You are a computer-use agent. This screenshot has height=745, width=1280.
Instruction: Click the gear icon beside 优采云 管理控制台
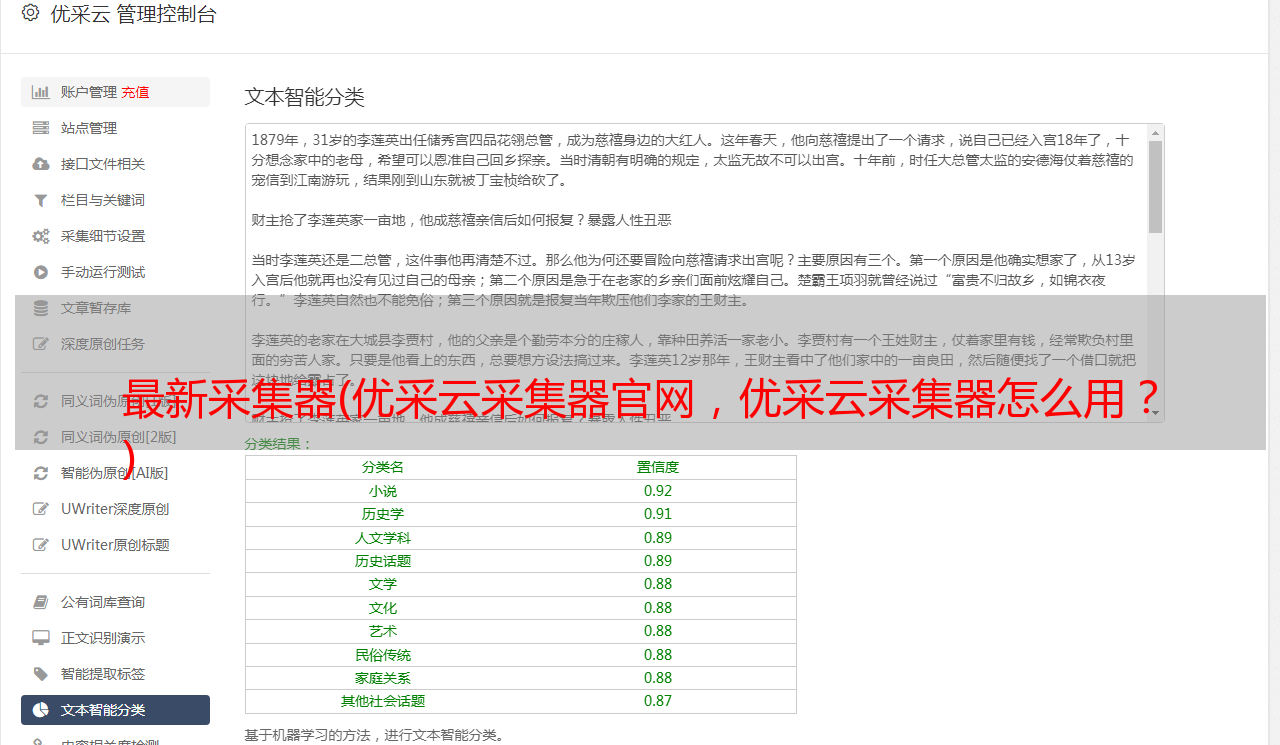30,13
